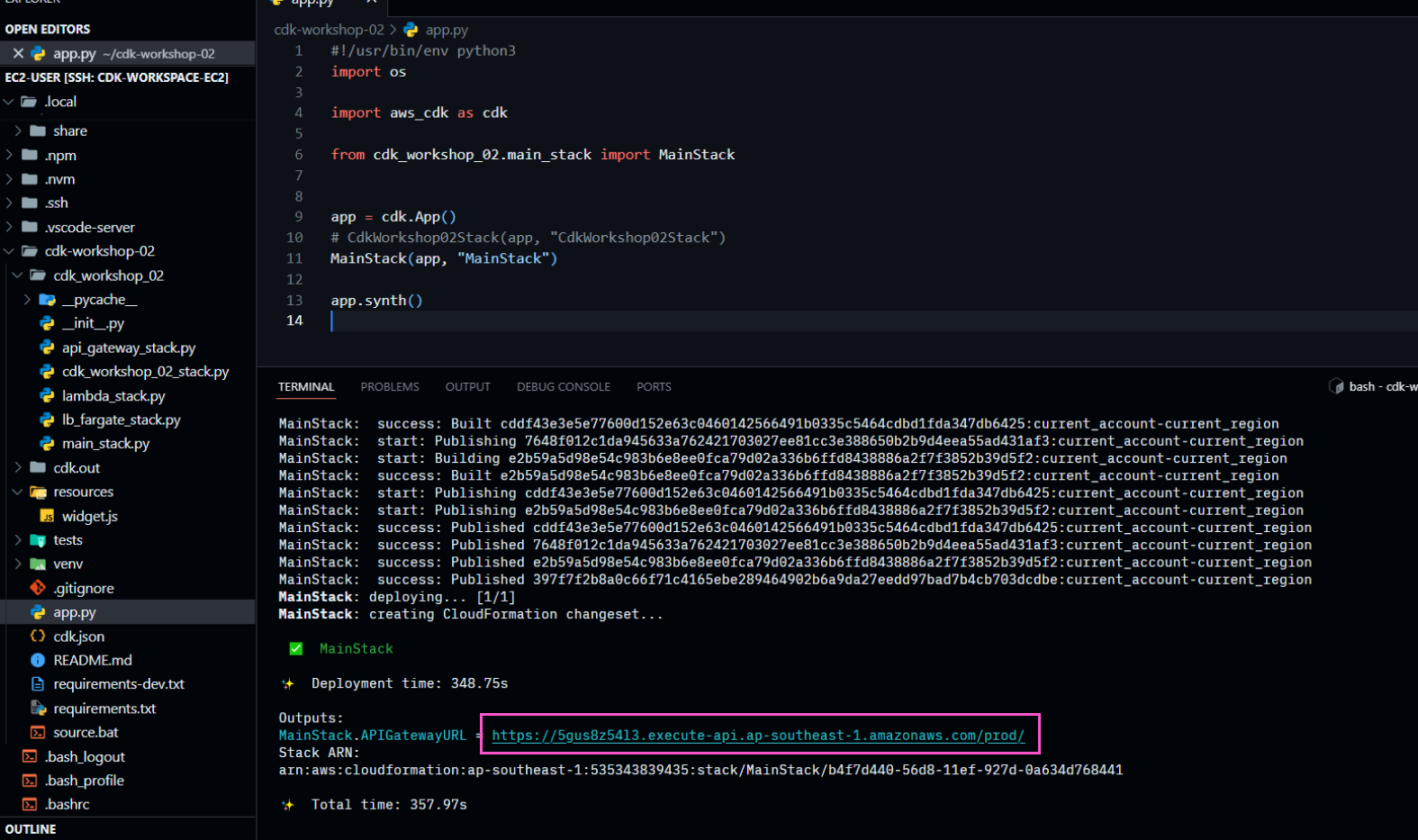
Task: Collapse the .local folder chevron
Action: click(9, 102)
